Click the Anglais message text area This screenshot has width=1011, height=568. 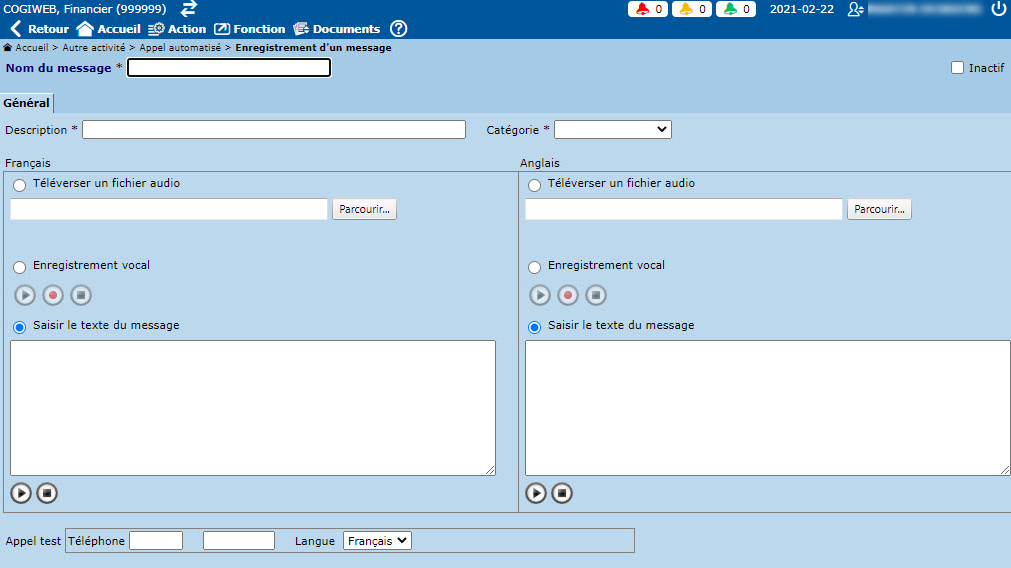click(767, 408)
